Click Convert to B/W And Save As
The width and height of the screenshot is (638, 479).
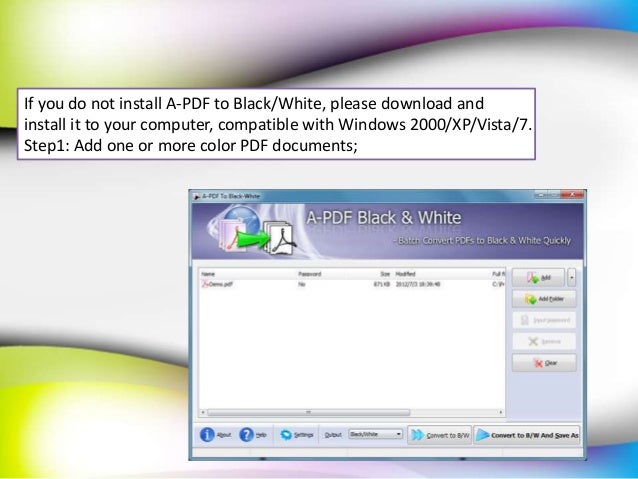pos(527,435)
